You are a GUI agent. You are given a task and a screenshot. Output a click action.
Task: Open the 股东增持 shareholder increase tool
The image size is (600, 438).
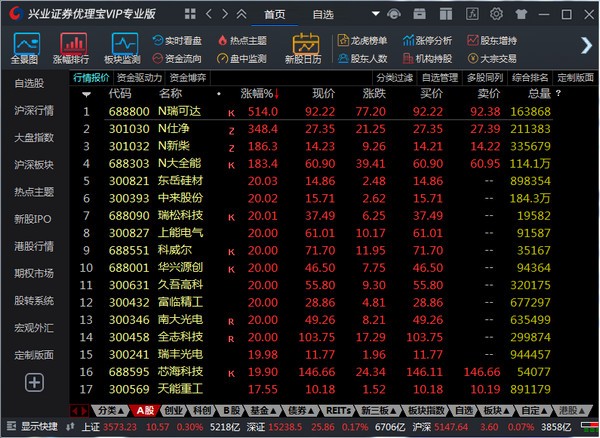(492, 41)
